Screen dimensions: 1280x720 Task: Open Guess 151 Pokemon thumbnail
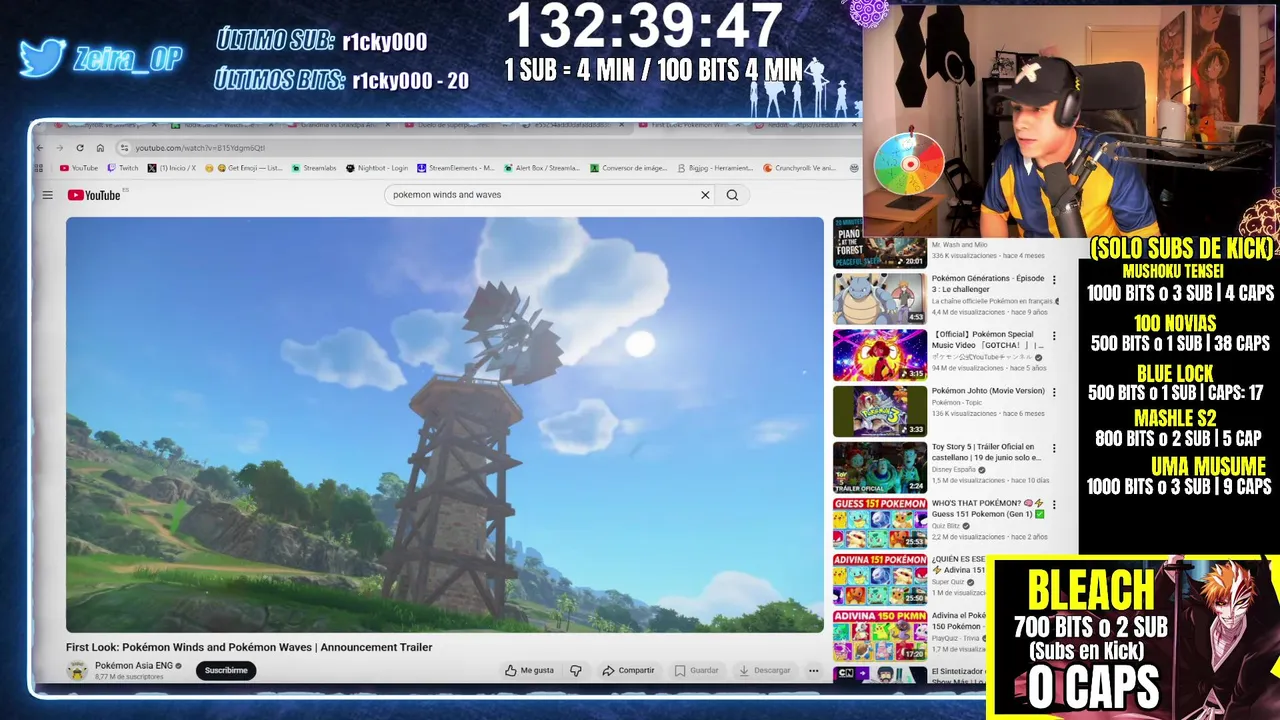coord(880,523)
